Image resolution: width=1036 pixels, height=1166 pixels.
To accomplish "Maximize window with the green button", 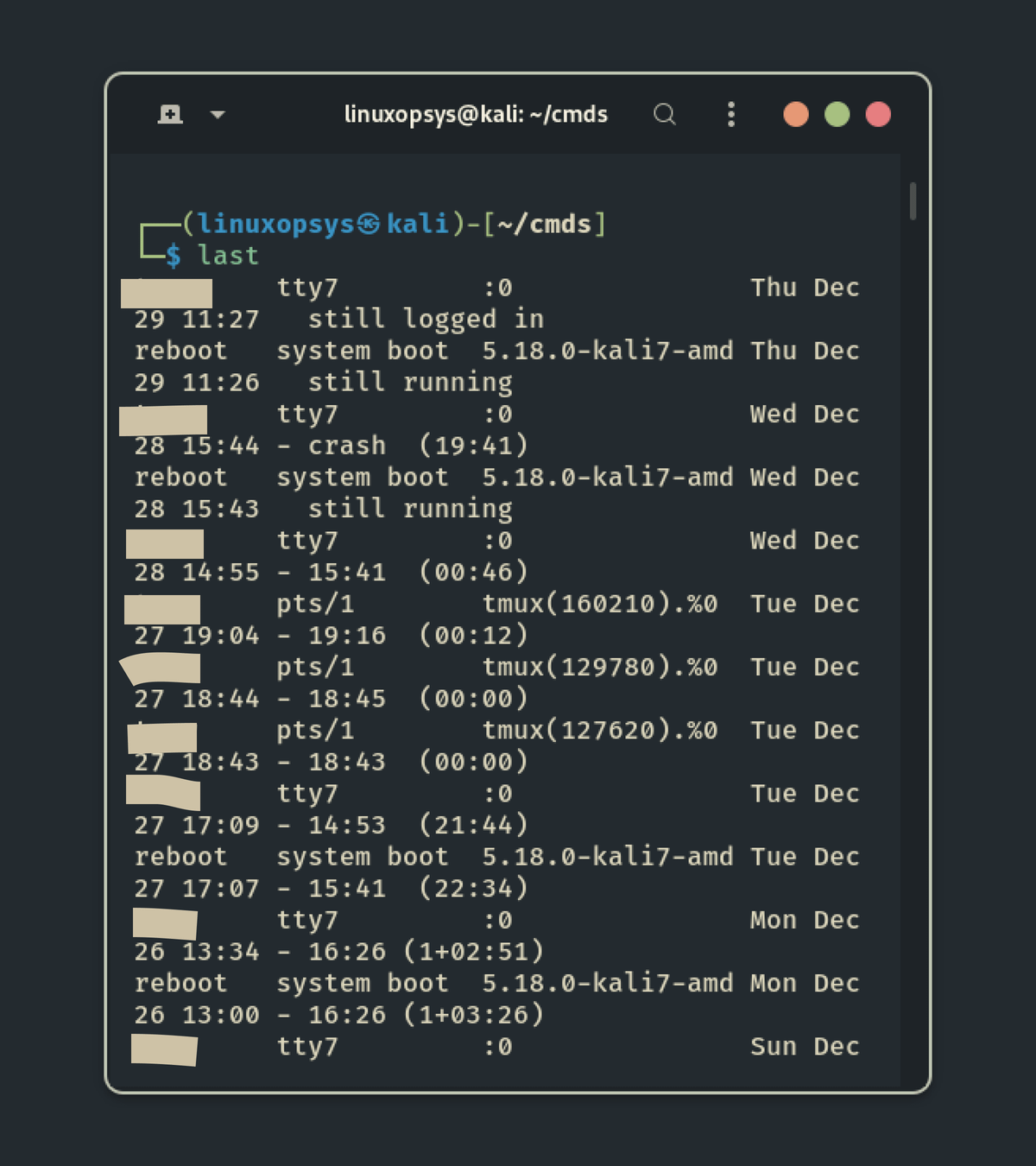I will click(837, 114).
